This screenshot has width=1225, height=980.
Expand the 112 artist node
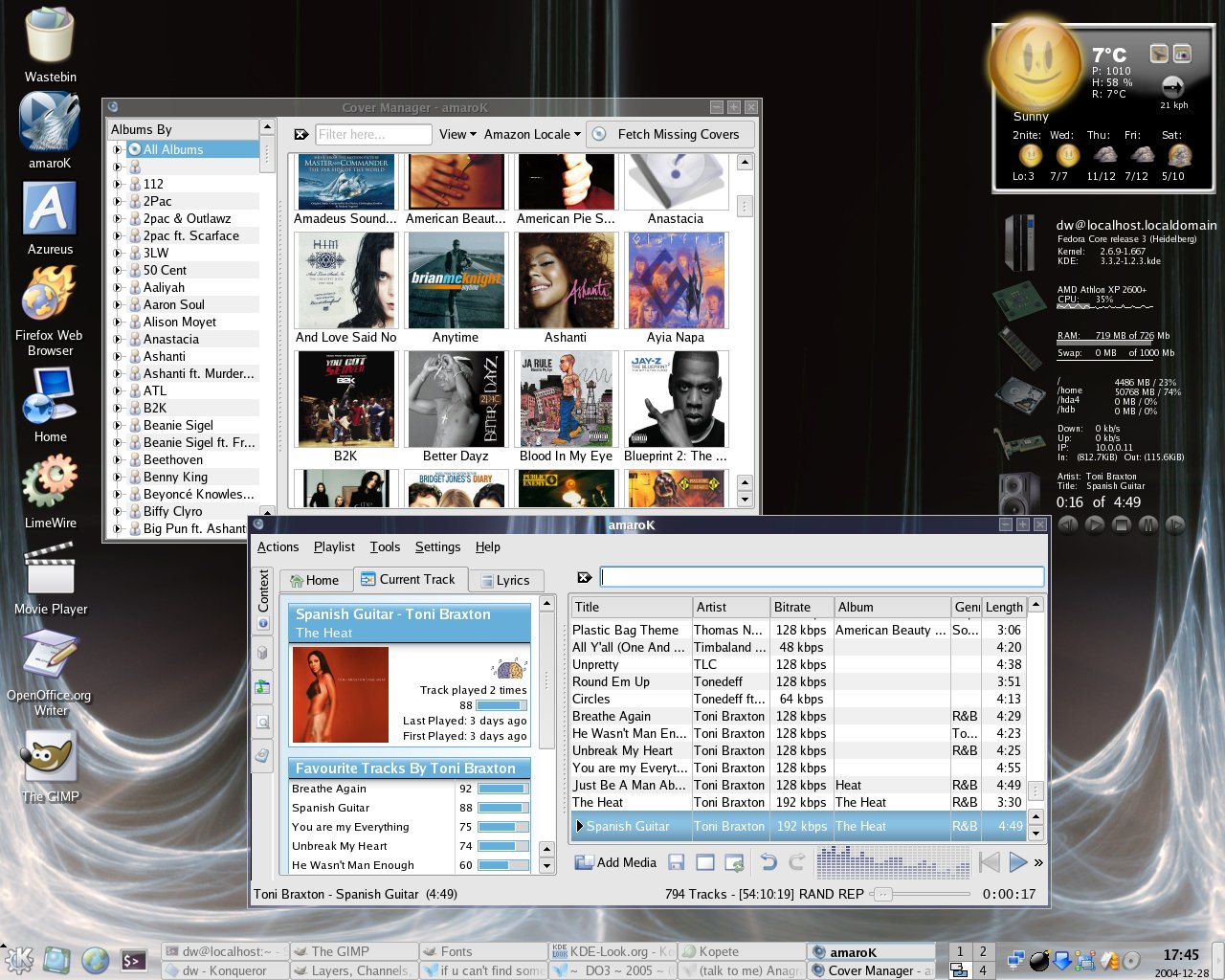[118, 184]
